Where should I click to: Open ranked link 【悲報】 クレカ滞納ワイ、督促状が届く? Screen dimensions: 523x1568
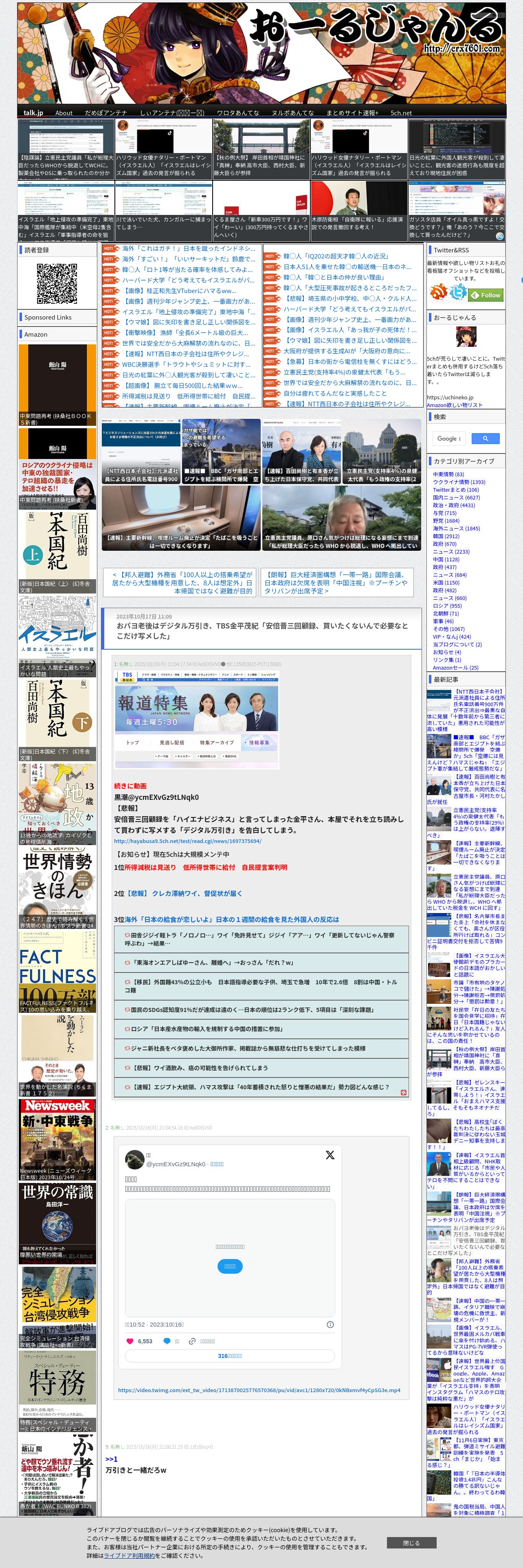(183, 893)
